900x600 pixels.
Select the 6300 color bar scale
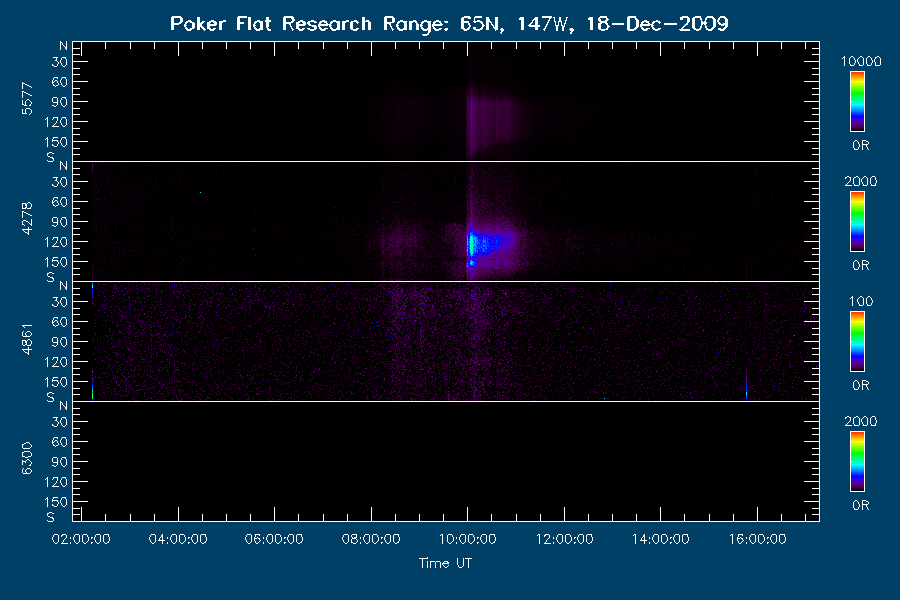coord(857,462)
